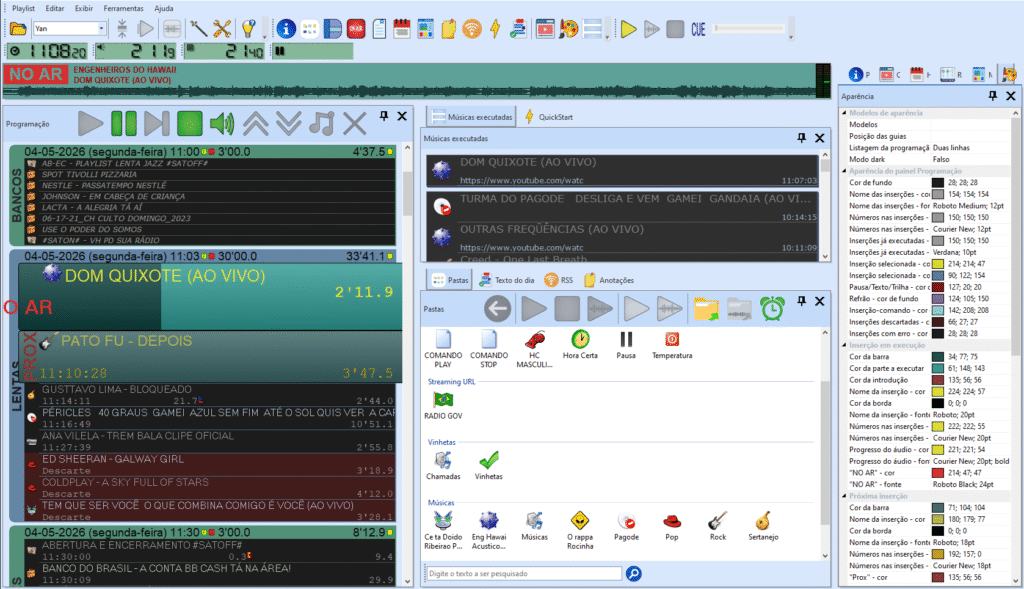Open the RADIO GOV streaming item
The image size is (1024, 589).
click(443, 405)
